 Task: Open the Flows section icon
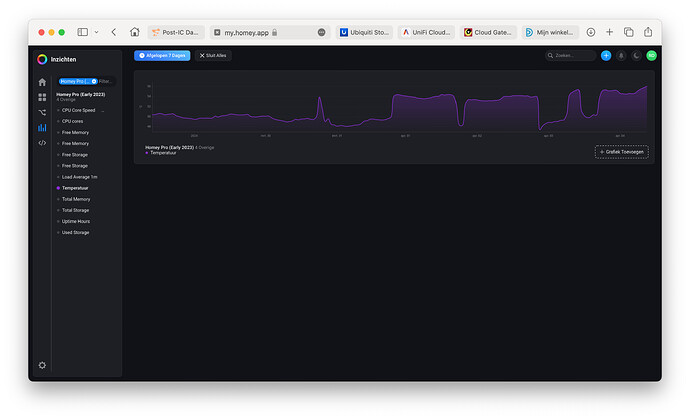pos(42,112)
